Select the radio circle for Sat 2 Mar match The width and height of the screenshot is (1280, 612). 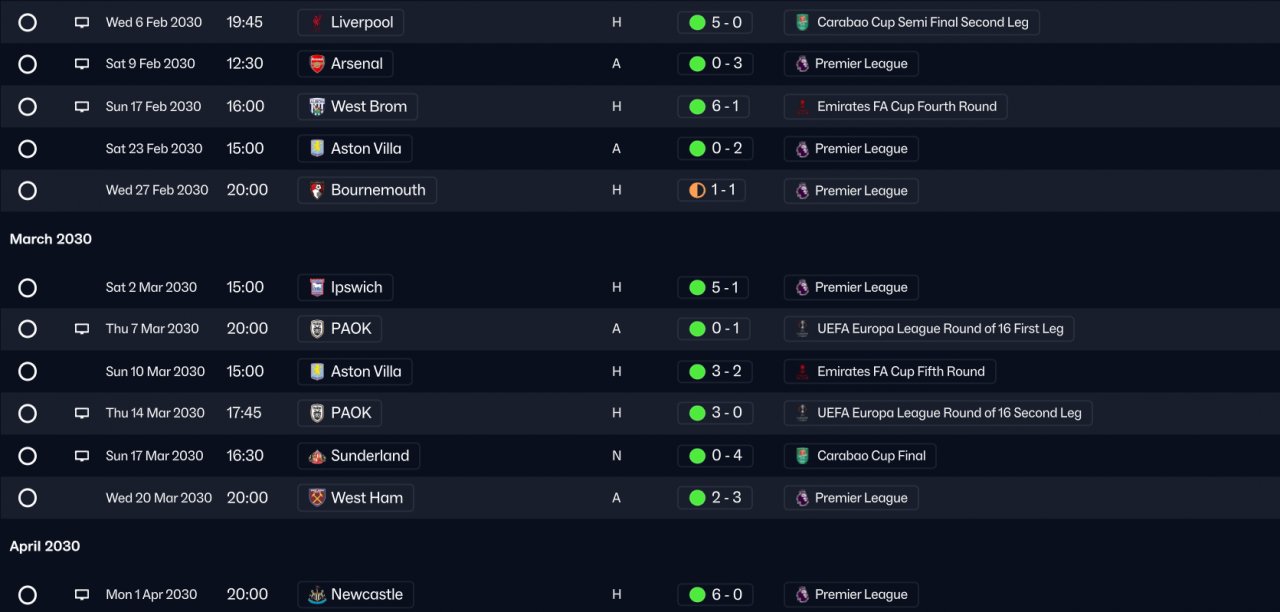tap(27, 288)
